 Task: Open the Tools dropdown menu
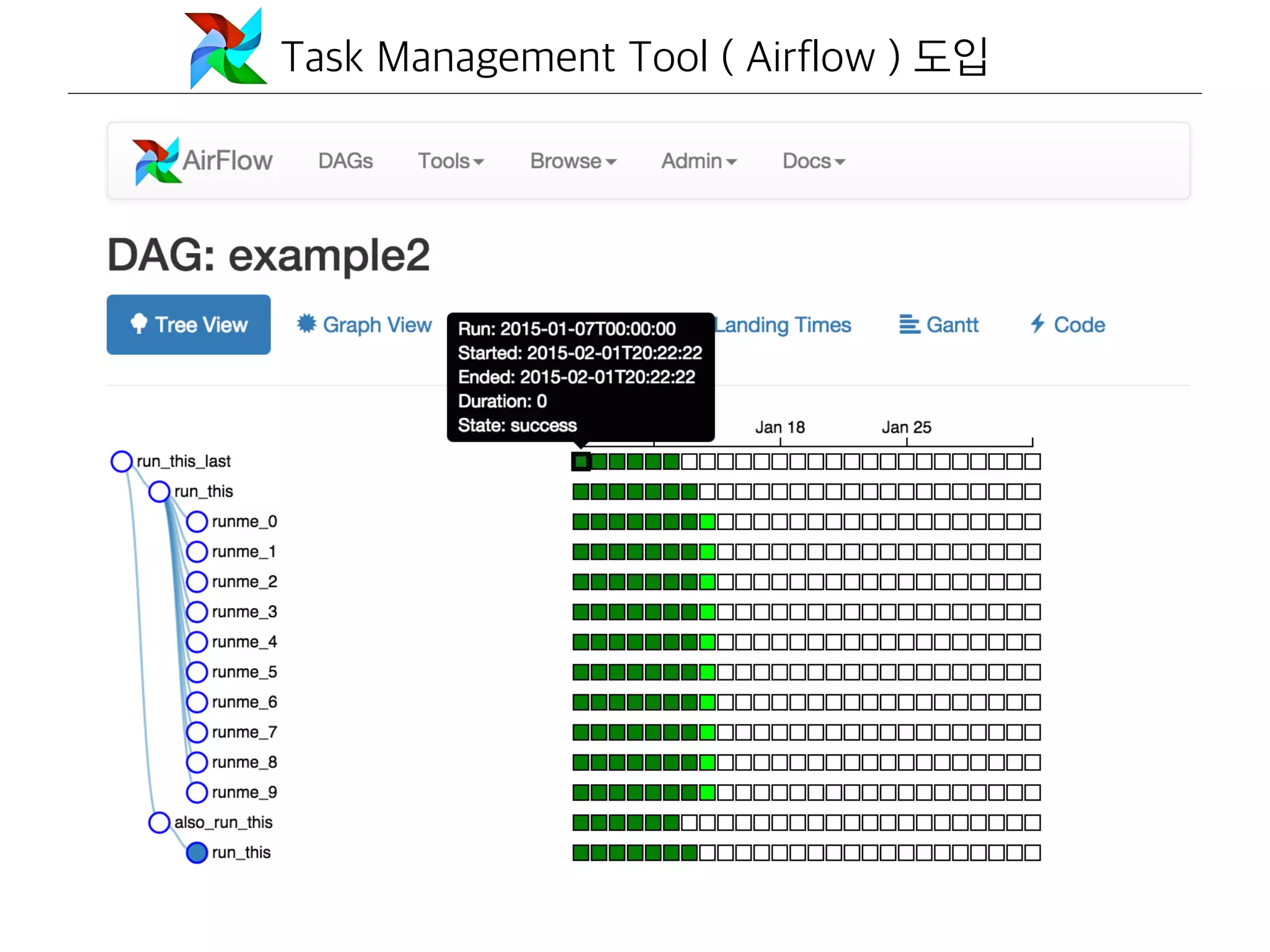coord(450,161)
